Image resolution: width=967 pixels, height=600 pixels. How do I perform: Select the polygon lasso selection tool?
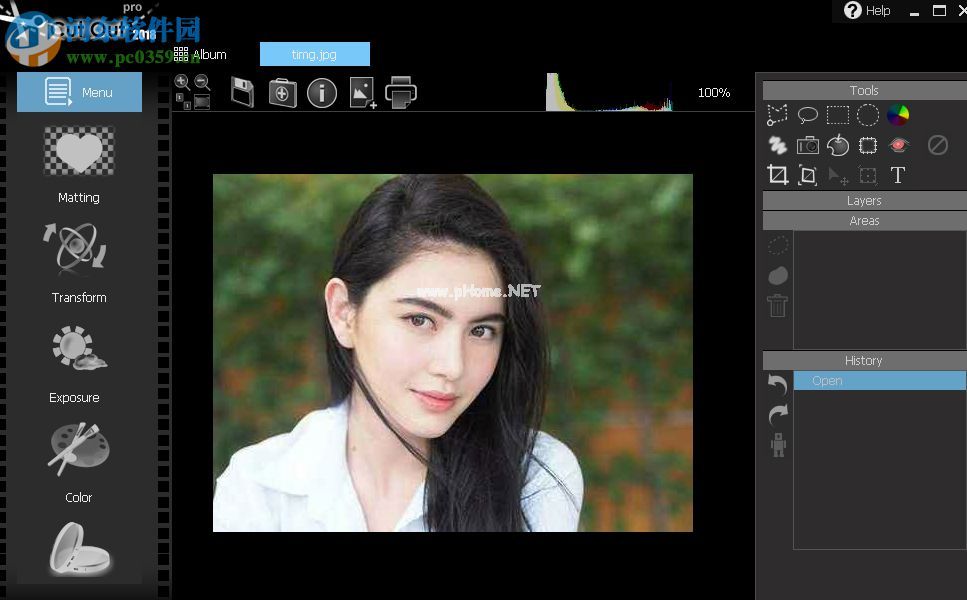(x=777, y=115)
